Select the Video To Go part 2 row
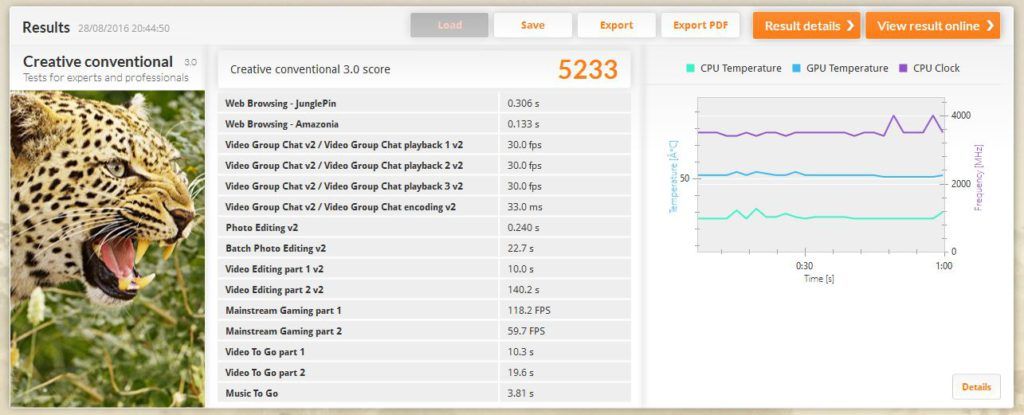Image resolution: width=1024 pixels, height=415 pixels. [424, 373]
